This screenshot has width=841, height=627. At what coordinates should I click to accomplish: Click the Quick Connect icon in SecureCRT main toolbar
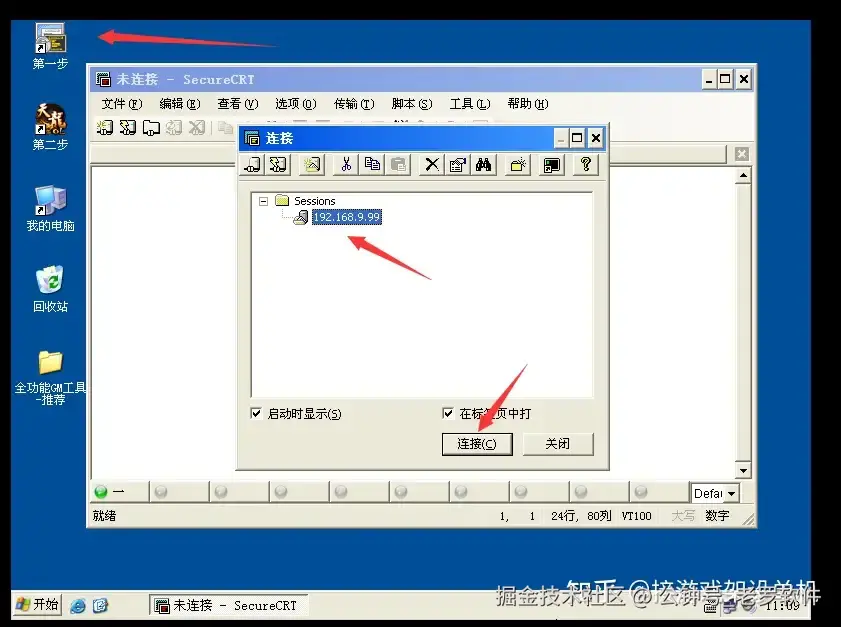click(x=128, y=128)
